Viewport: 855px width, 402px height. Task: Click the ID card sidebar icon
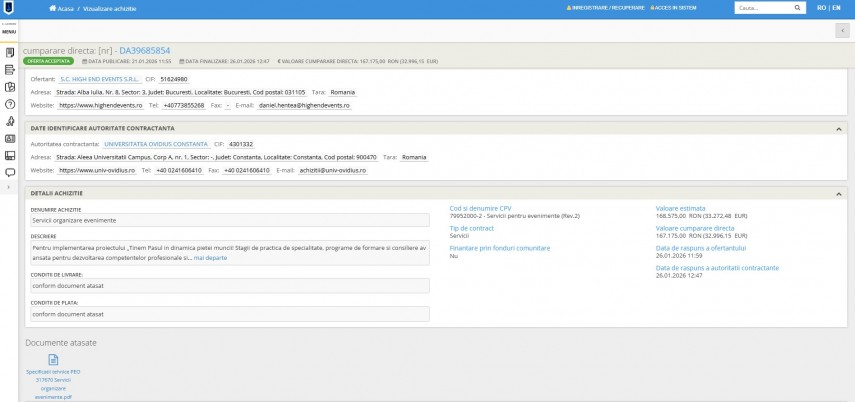click(x=9, y=138)
